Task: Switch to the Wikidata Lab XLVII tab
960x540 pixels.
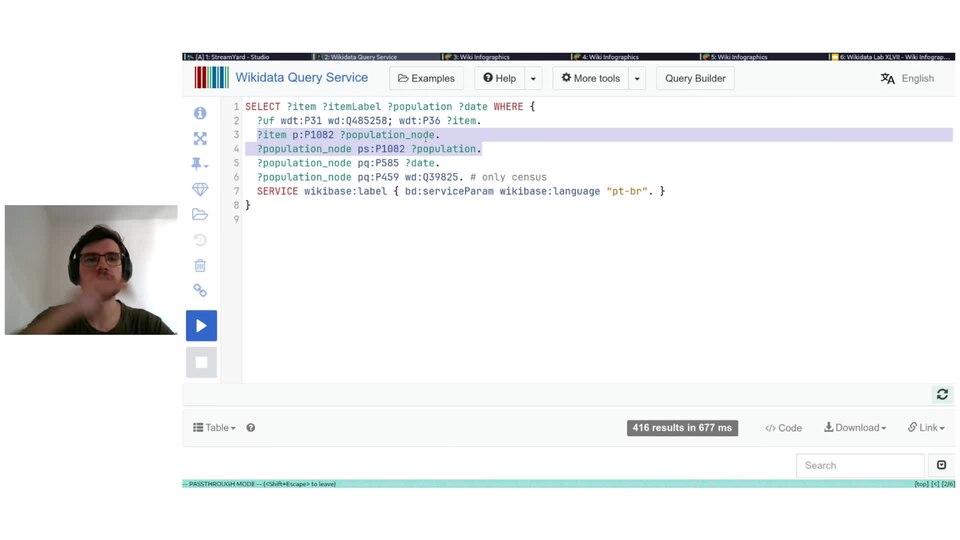Action: (x=892, y=57)
